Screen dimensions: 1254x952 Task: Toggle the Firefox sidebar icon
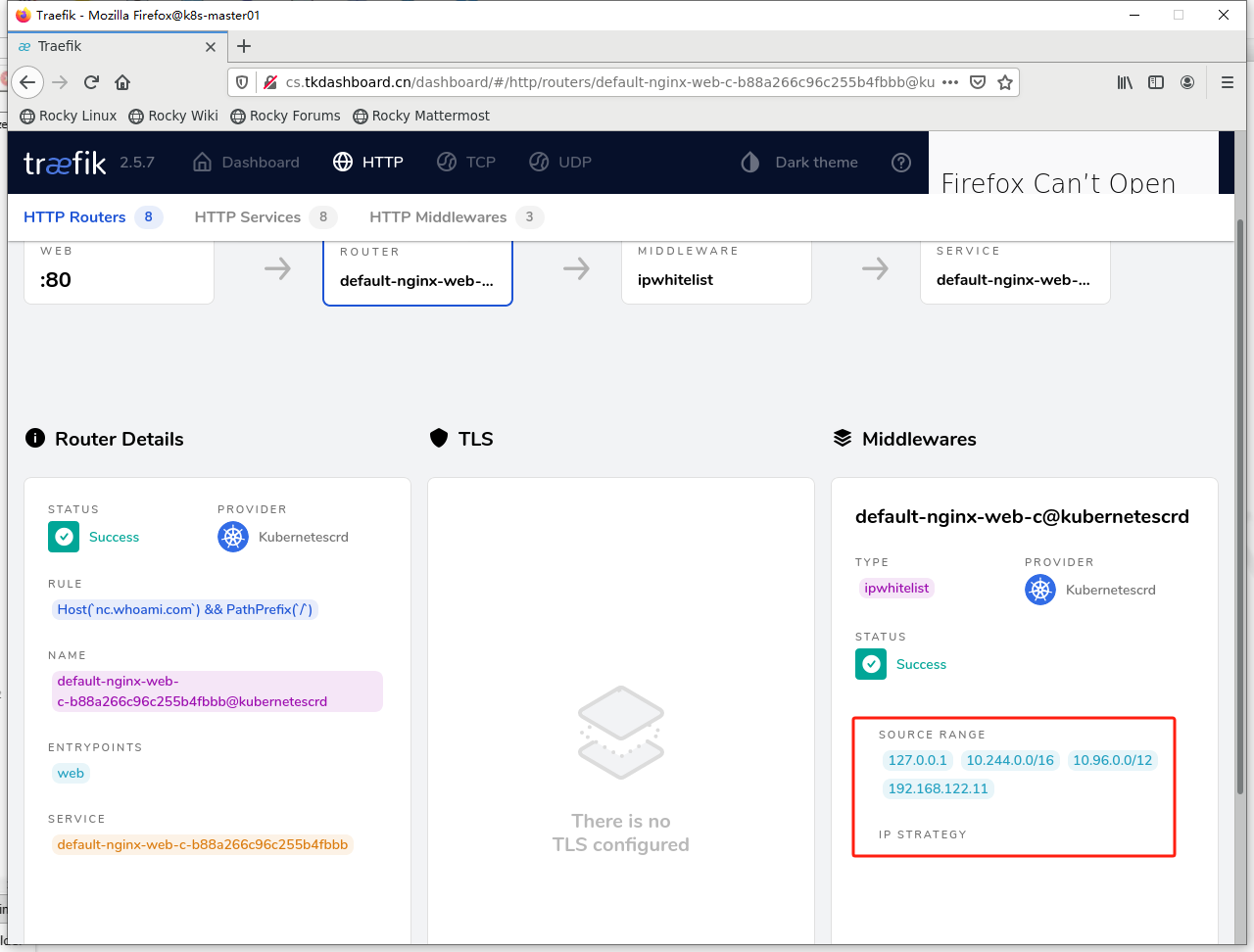[1156, 82]
